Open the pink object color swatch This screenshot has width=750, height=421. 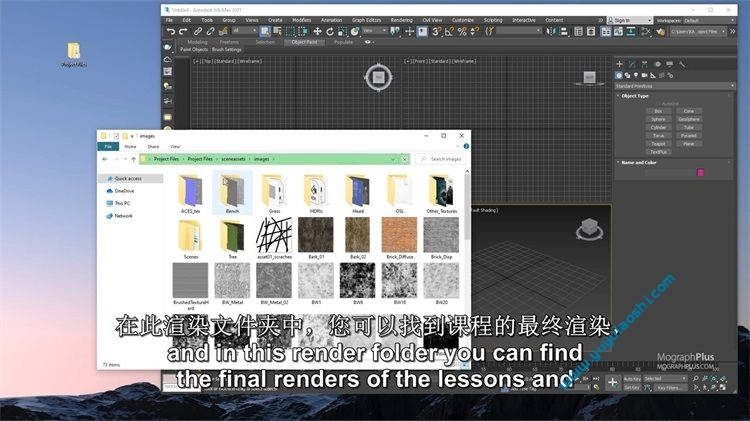click(x=700, y=173)
